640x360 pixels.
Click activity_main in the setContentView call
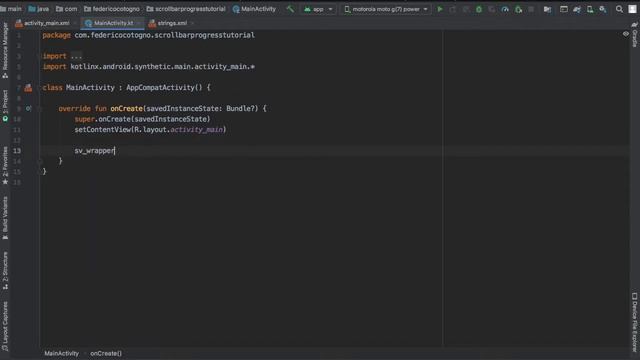pos(197,130)
